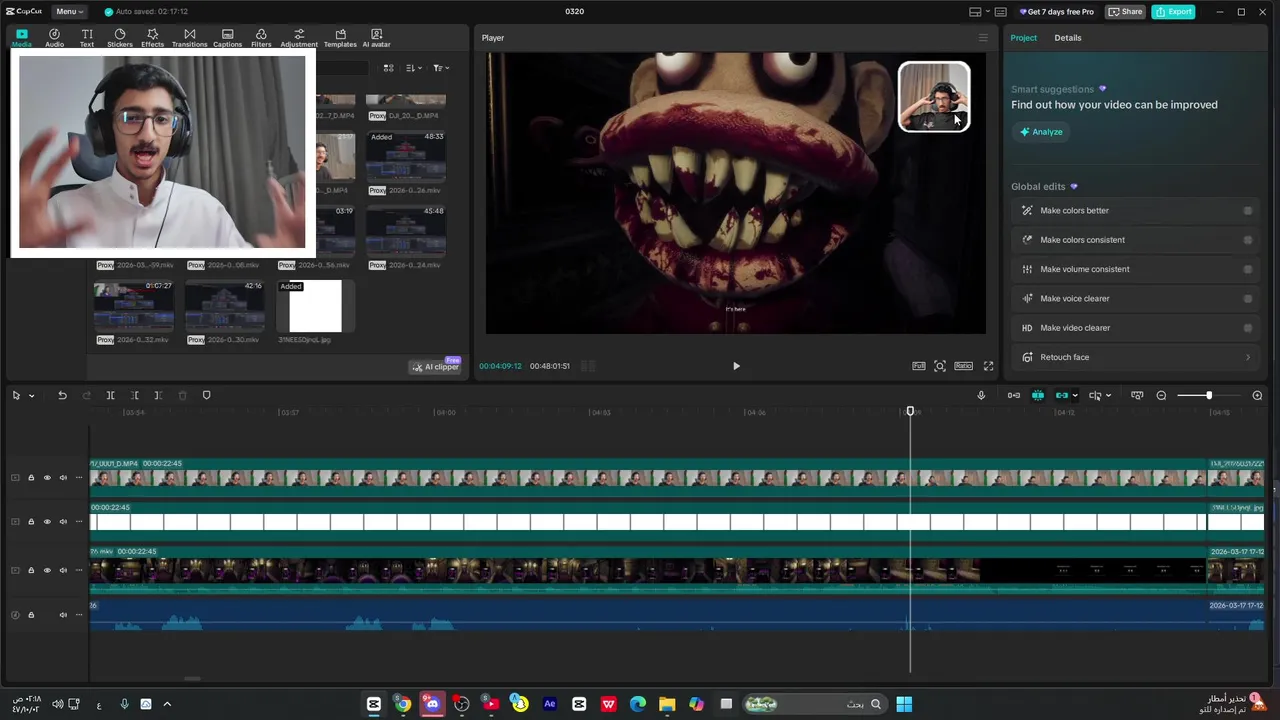
Task: Click the Delete left trim tool
Action: (134, 395)
